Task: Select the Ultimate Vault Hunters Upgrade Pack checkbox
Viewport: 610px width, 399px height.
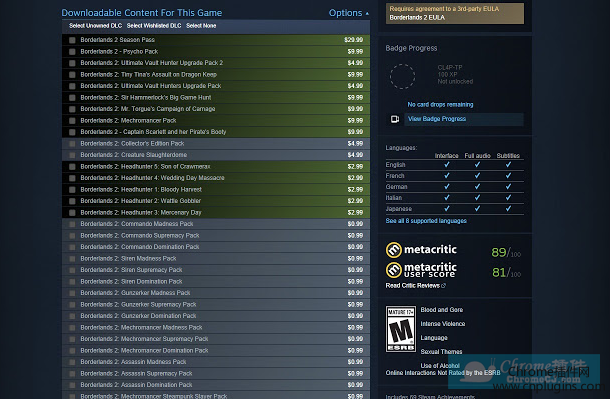Action: click(x=72, y=86)
